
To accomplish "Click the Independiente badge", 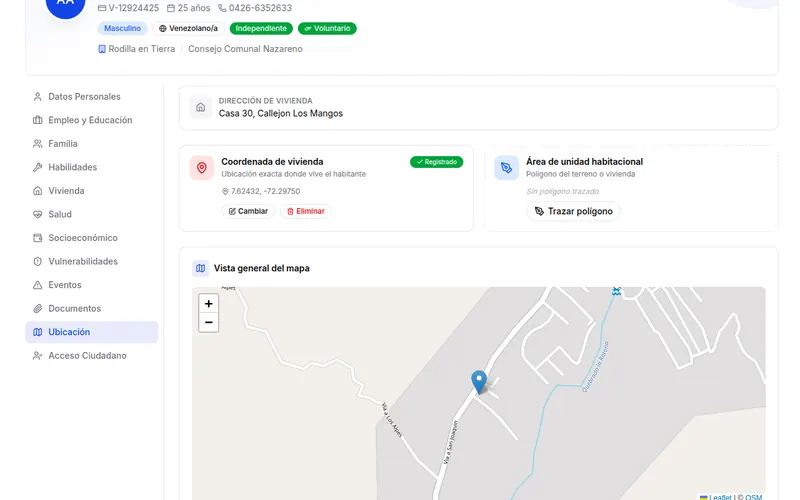I will coord(261,29).
